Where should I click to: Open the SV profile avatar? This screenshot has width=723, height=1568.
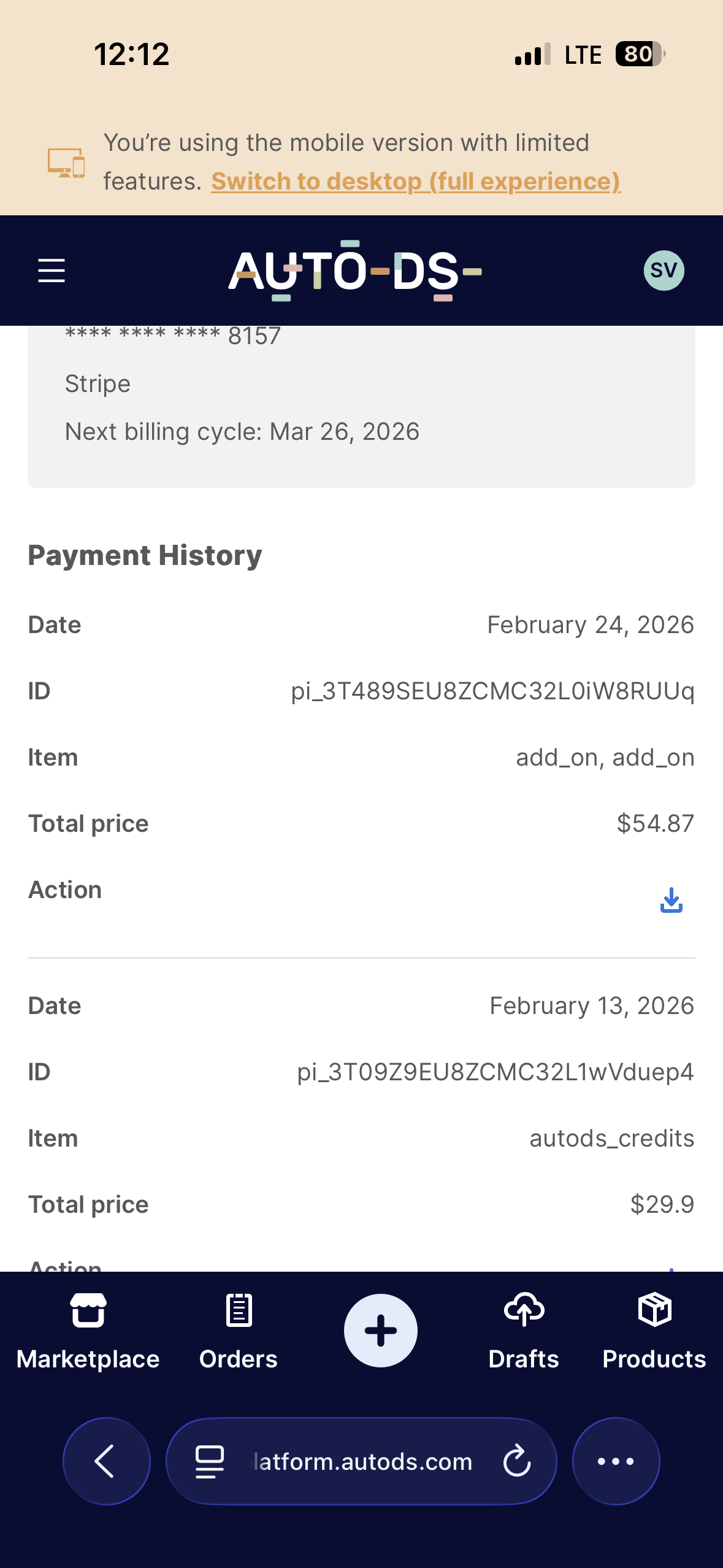point(664,271)
